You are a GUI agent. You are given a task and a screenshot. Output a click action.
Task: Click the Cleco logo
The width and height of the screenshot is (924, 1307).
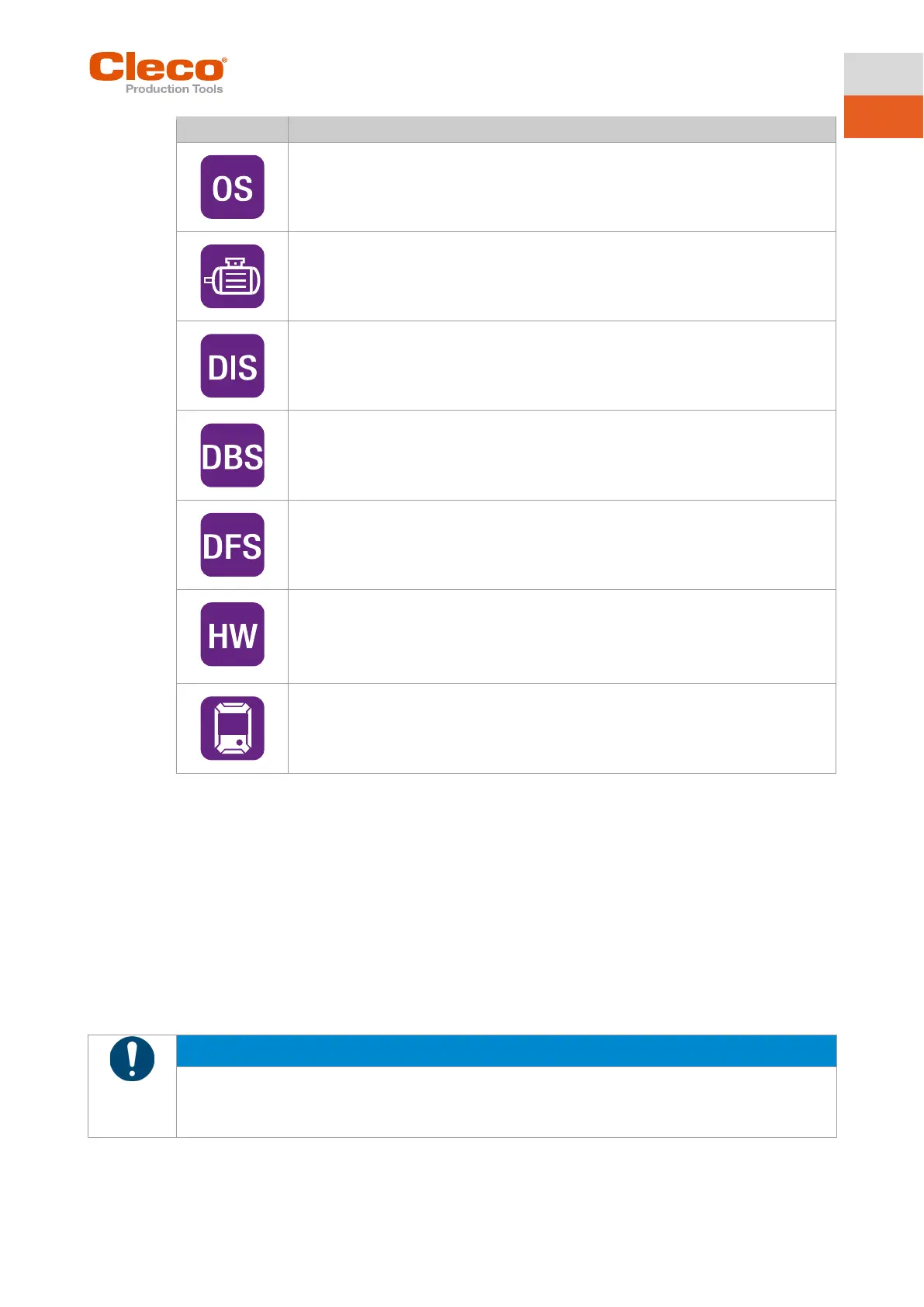(158, 73)
